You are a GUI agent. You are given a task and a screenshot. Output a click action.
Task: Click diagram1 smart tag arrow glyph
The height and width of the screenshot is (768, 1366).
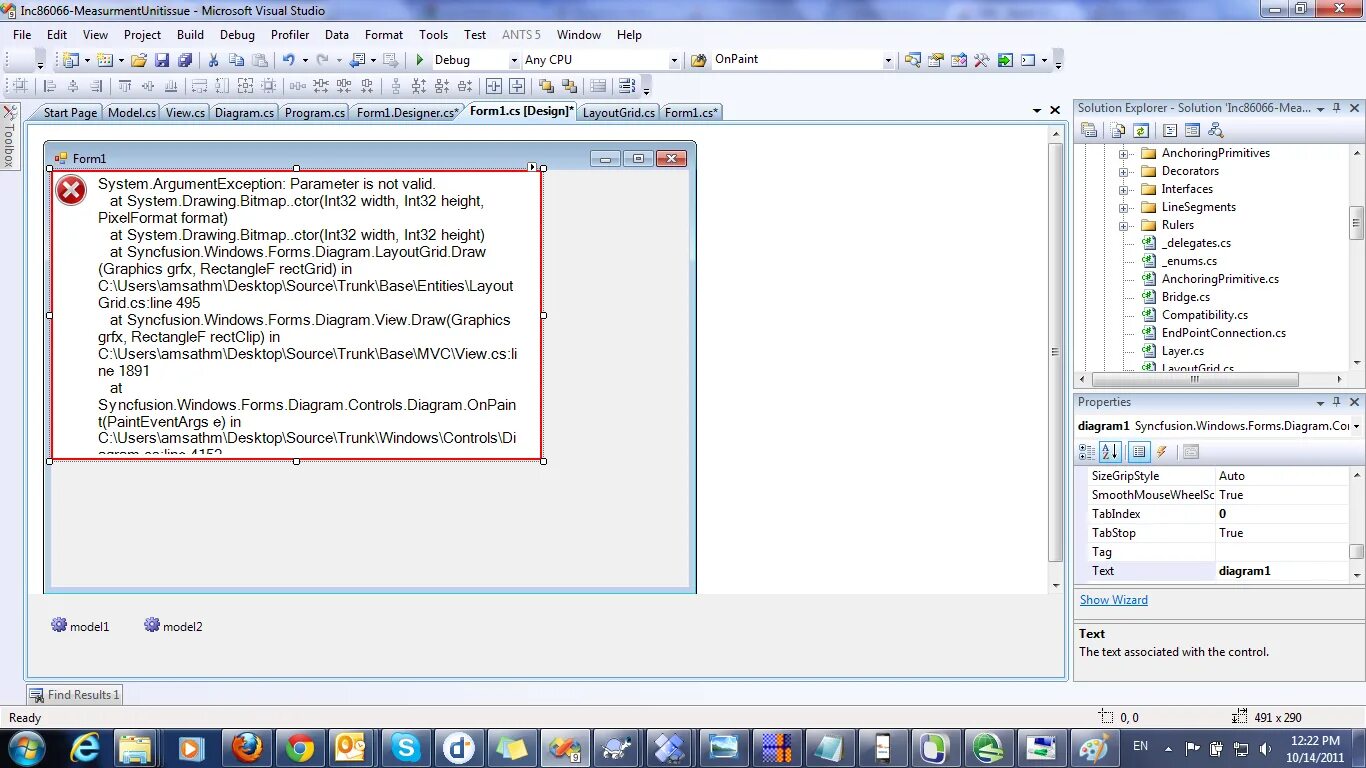tap(532, 167)
